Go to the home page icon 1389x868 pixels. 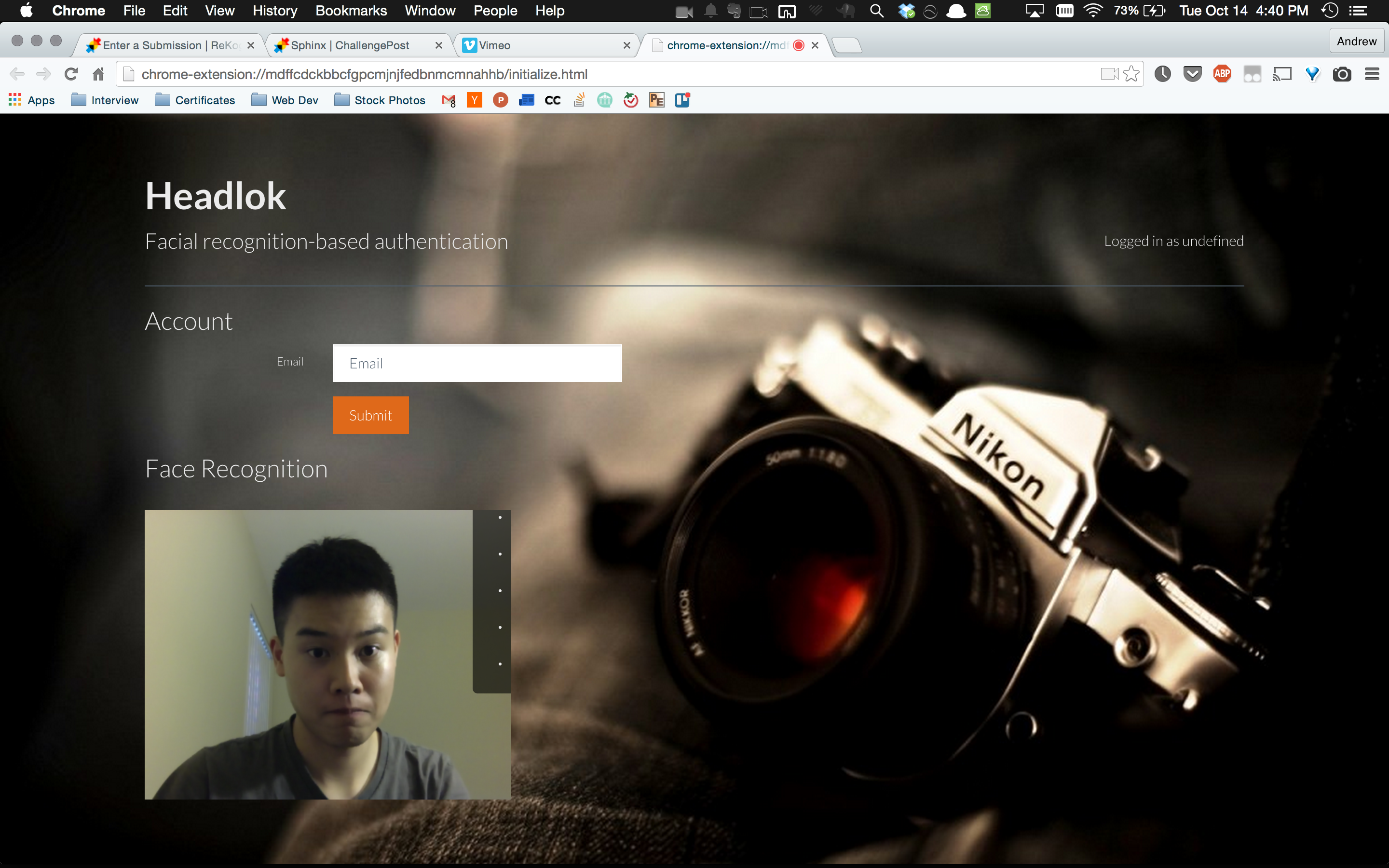(98, 74)
